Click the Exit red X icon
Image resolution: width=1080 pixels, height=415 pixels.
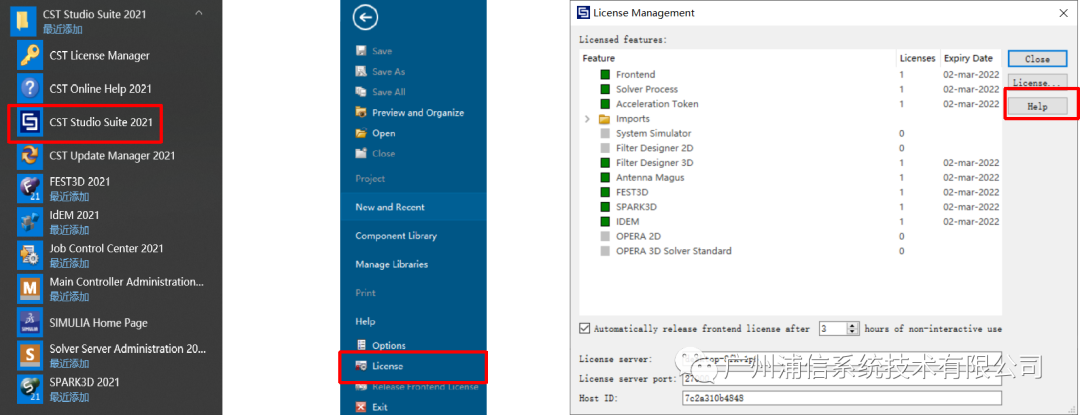(x=360, y=407)
